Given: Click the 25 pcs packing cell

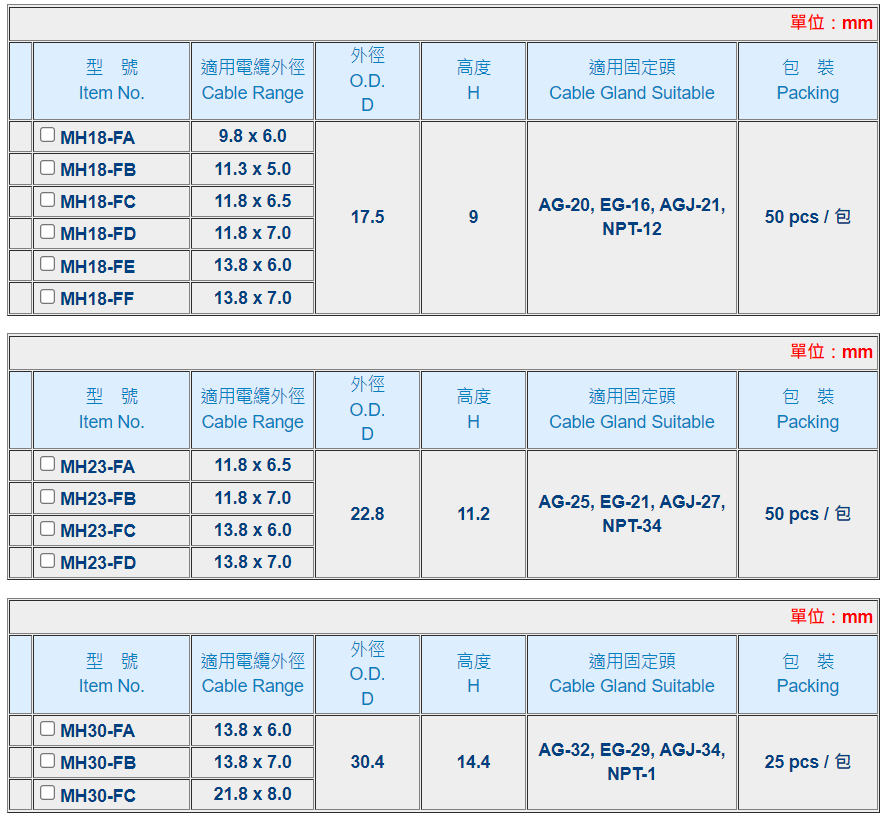Looking at the screenshot, I should click(x=807, y=762).
